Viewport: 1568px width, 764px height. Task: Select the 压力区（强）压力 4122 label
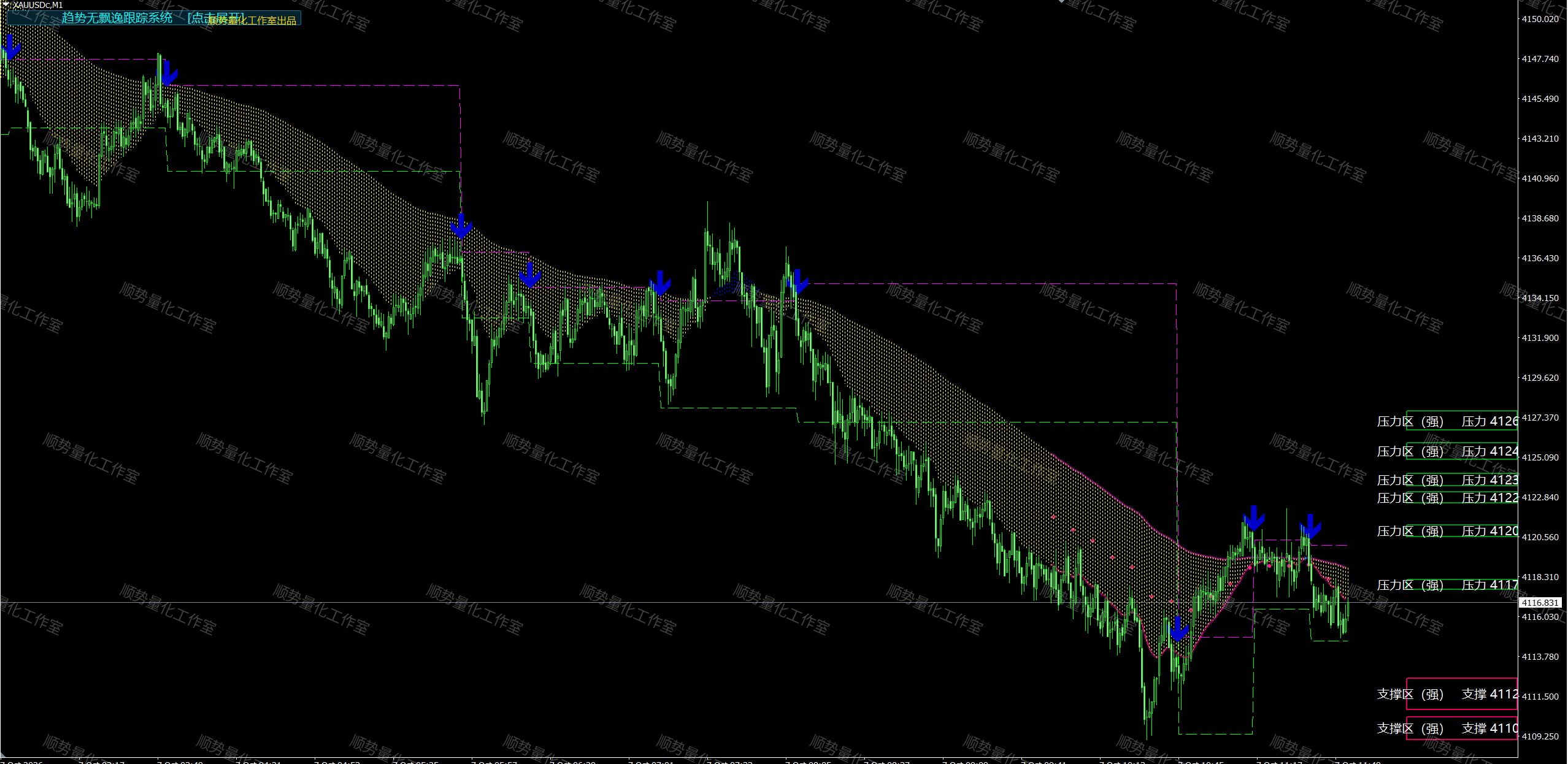pyautogui.click(x=1447, y=498)
